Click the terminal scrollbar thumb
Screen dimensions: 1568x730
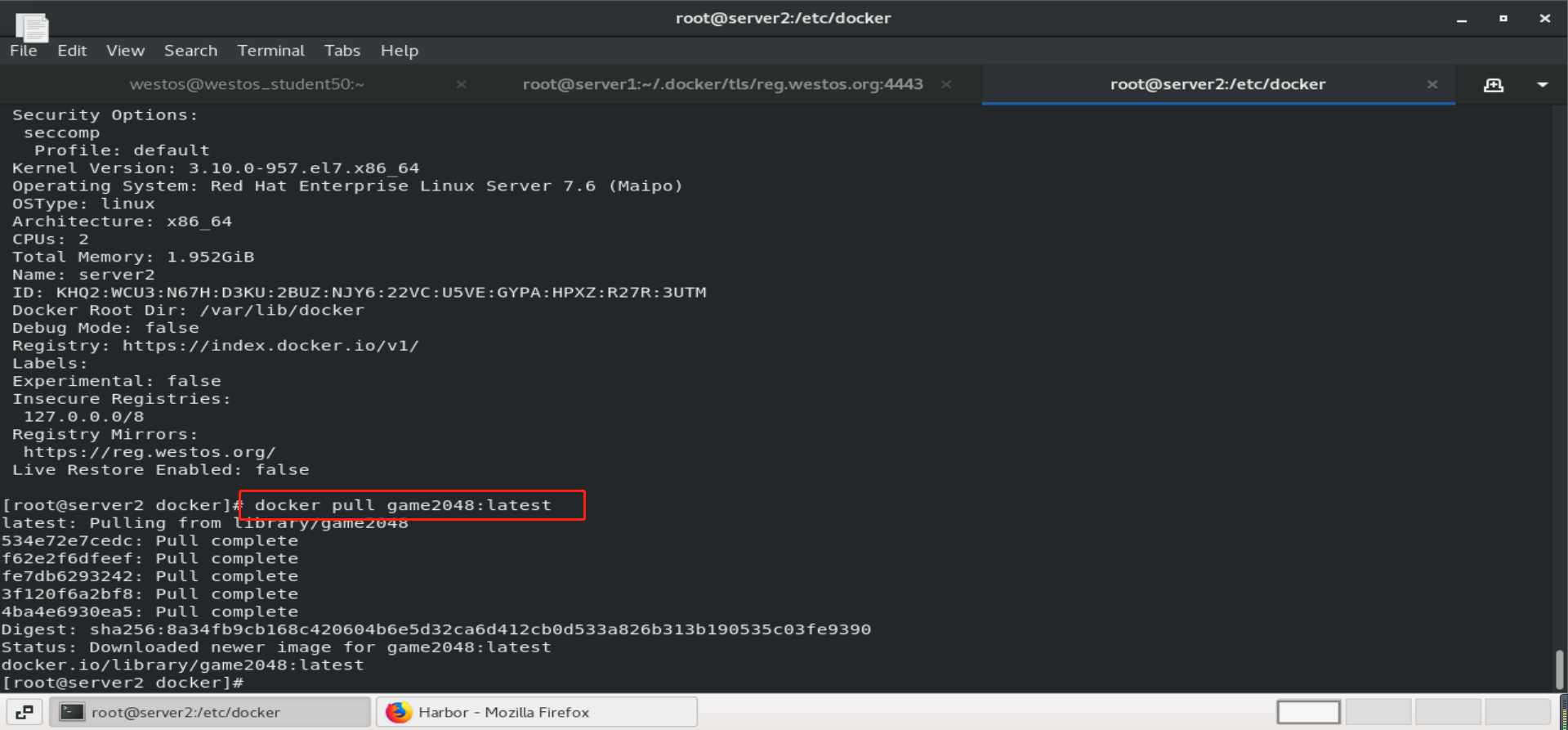(1559, 670)
